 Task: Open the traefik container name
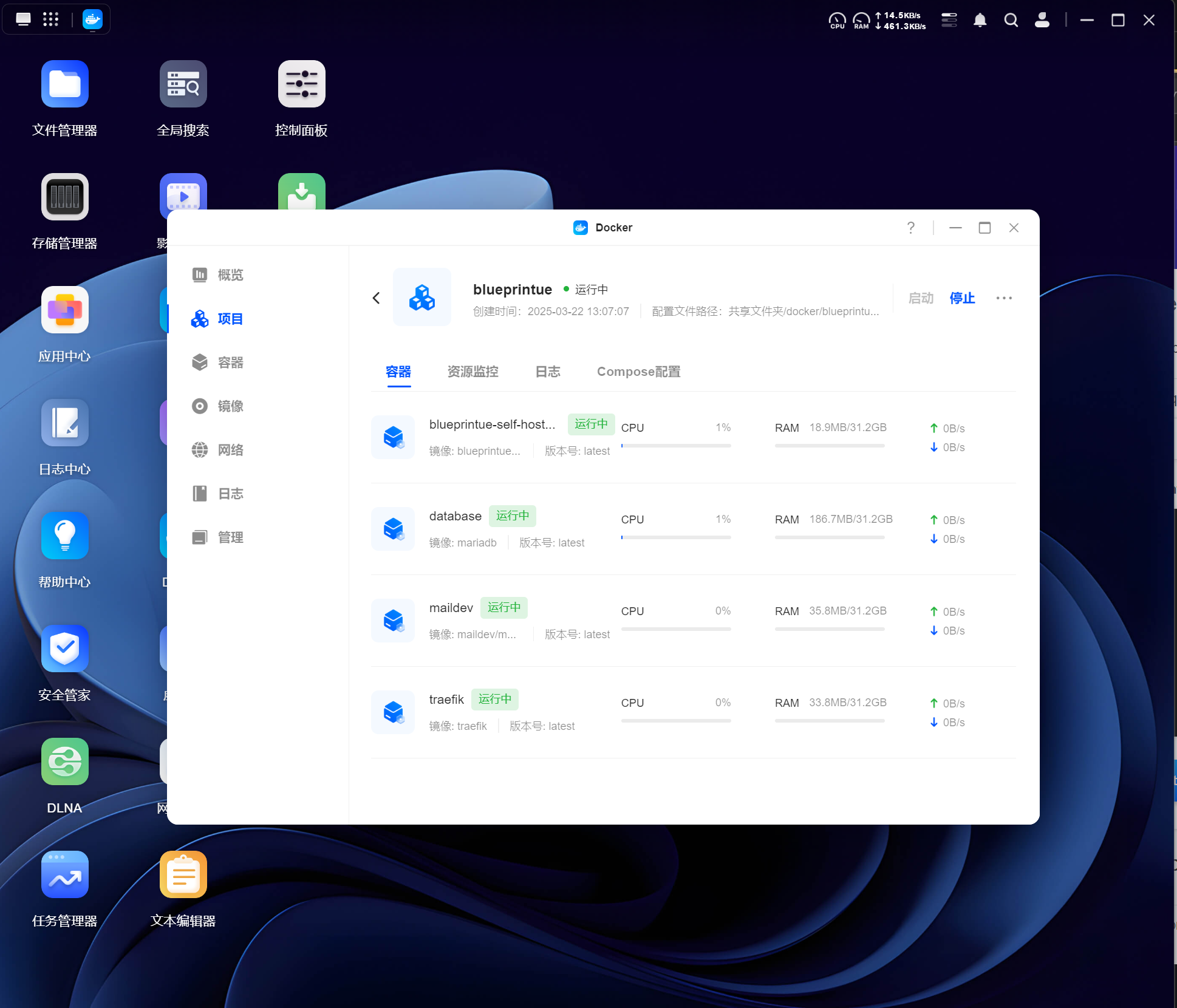click(x=446, y=700)
